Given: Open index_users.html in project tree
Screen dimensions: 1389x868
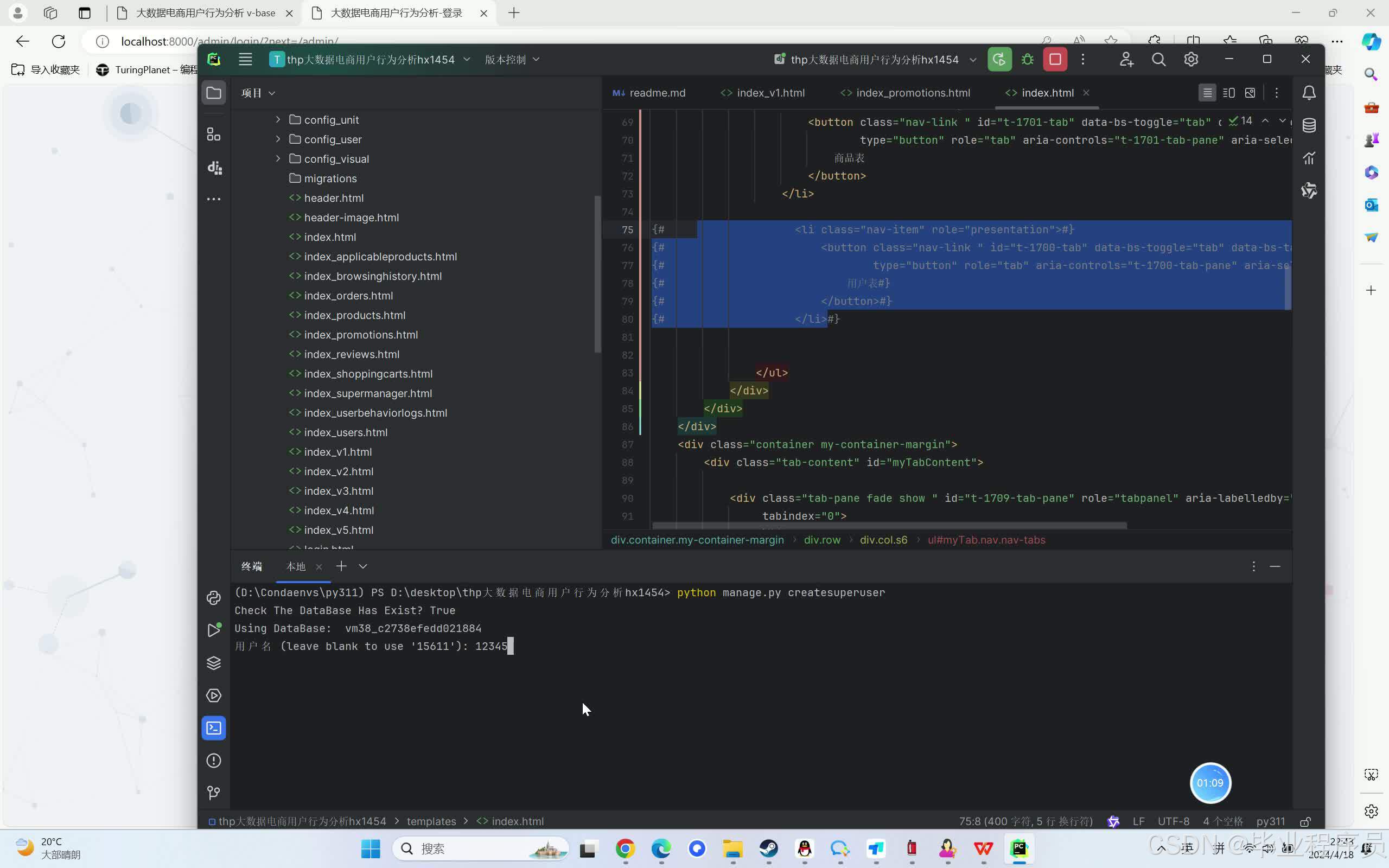Looking at the screenshot, I should click(346, 432).
